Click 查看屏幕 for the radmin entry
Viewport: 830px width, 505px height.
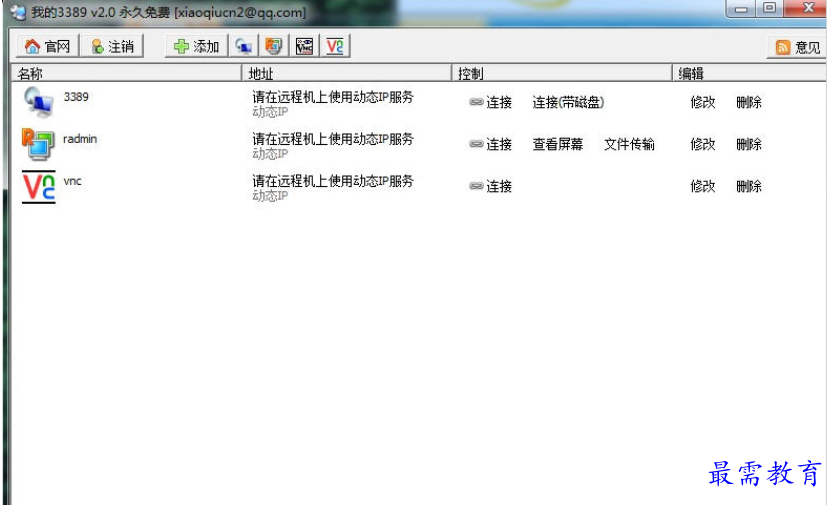558,144
